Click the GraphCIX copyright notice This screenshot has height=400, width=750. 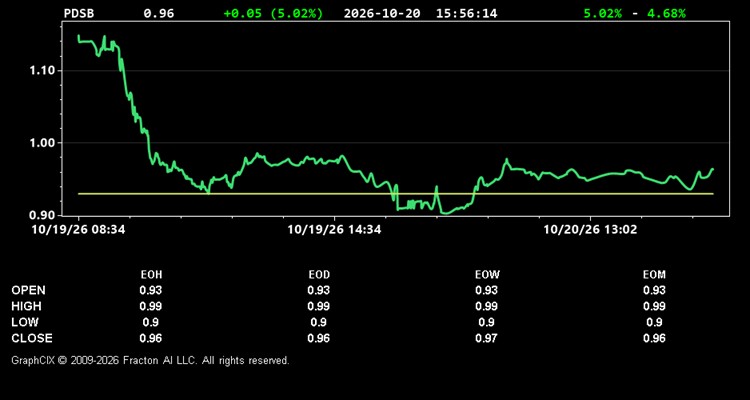tap(150, 360)
